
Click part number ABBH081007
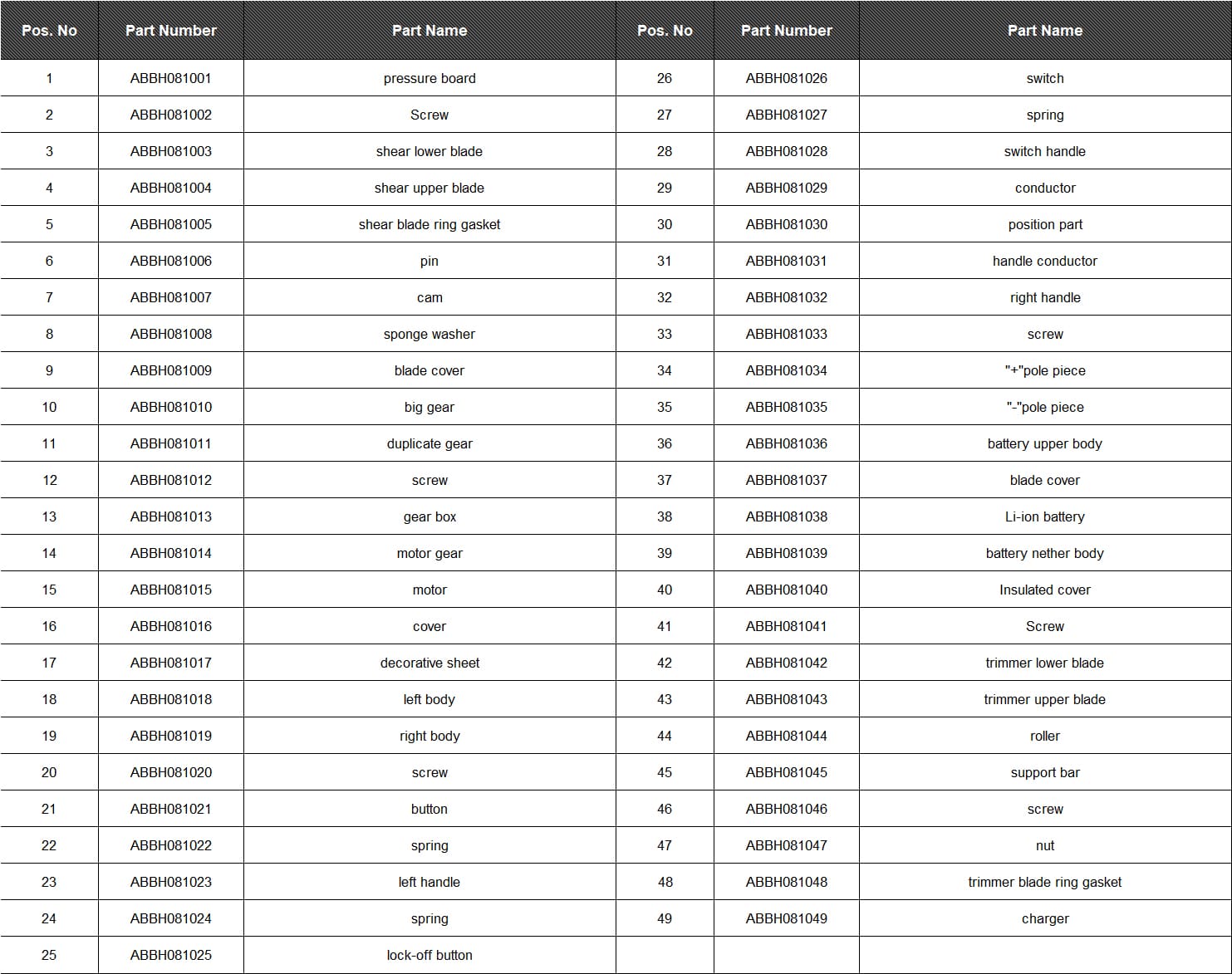tap(170, 297)
